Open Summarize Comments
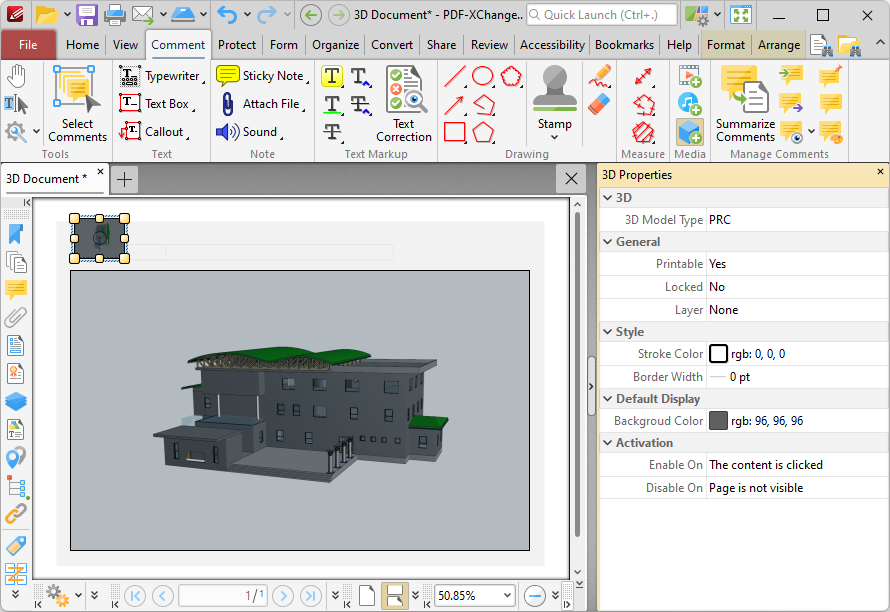The height and width of the screenshot is (612, 890). [x=745, y=104]
